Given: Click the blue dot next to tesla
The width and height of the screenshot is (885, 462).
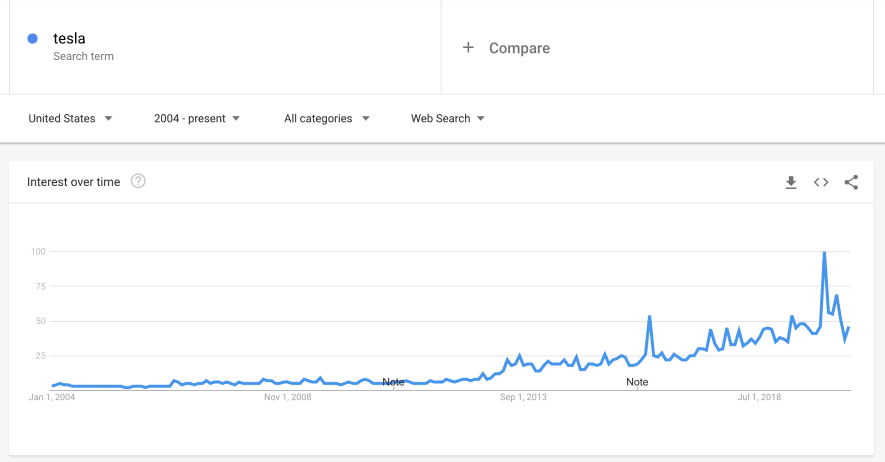Looking at the screenshot, I should click(33, 38).
